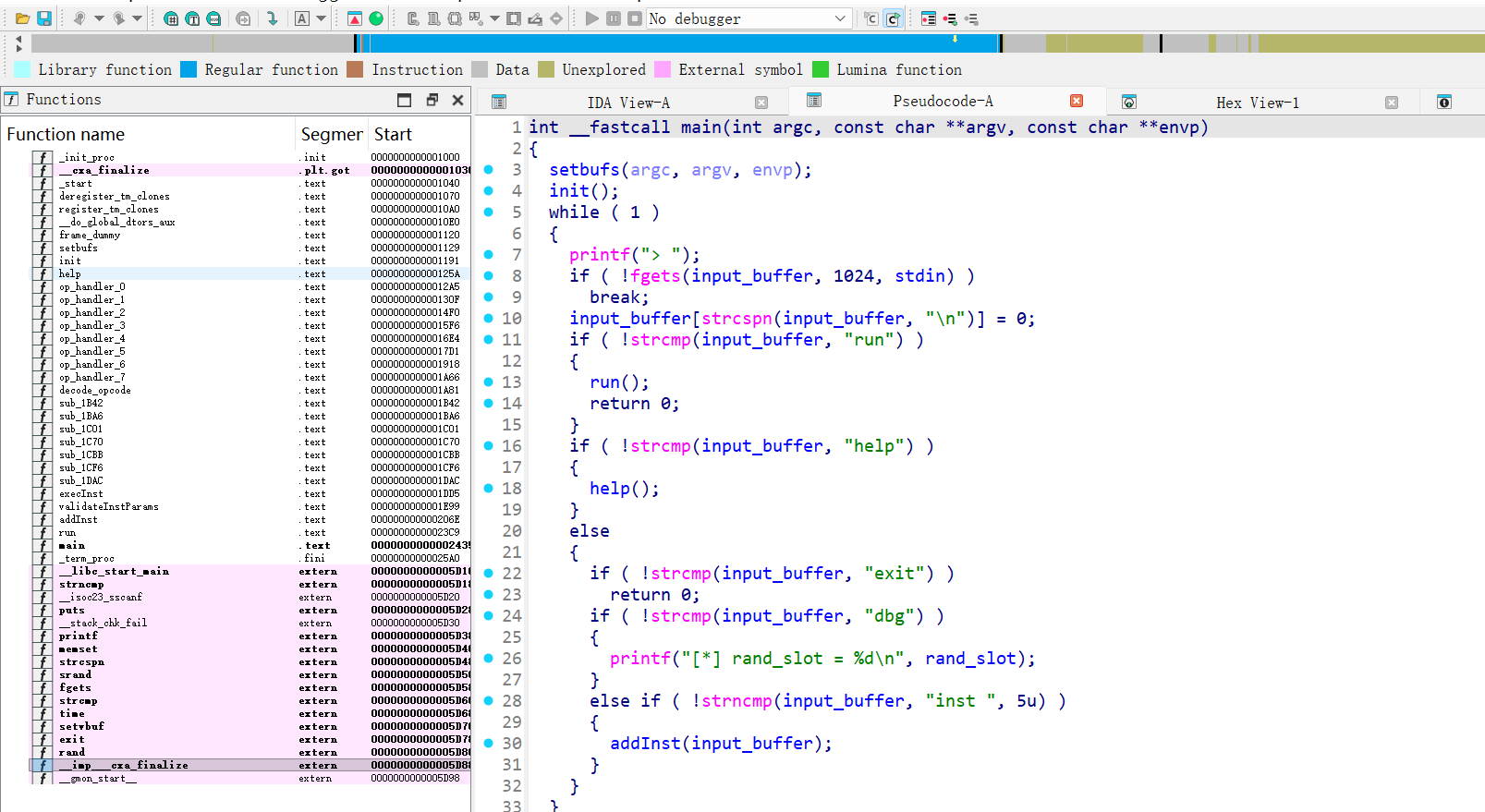Click the open file folder icon

[22, 18]
